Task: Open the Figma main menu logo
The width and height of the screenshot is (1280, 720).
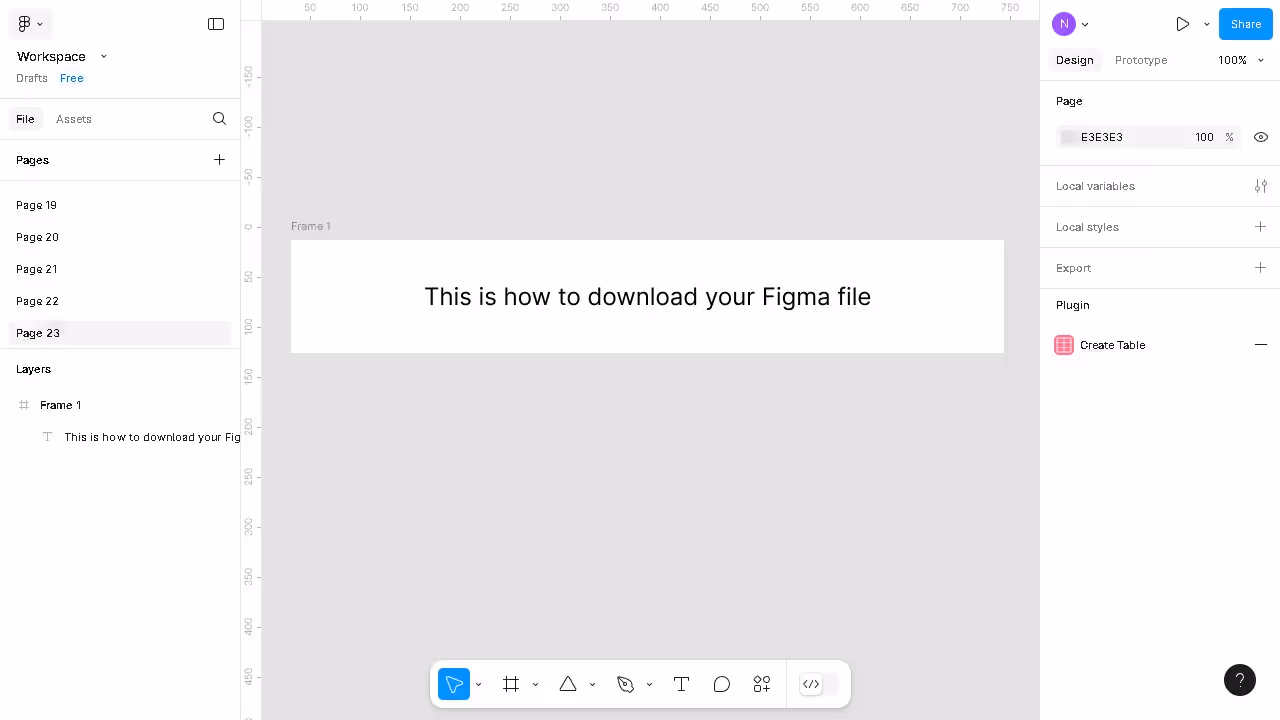Action: pyautogui.click(x=24, y=24)
